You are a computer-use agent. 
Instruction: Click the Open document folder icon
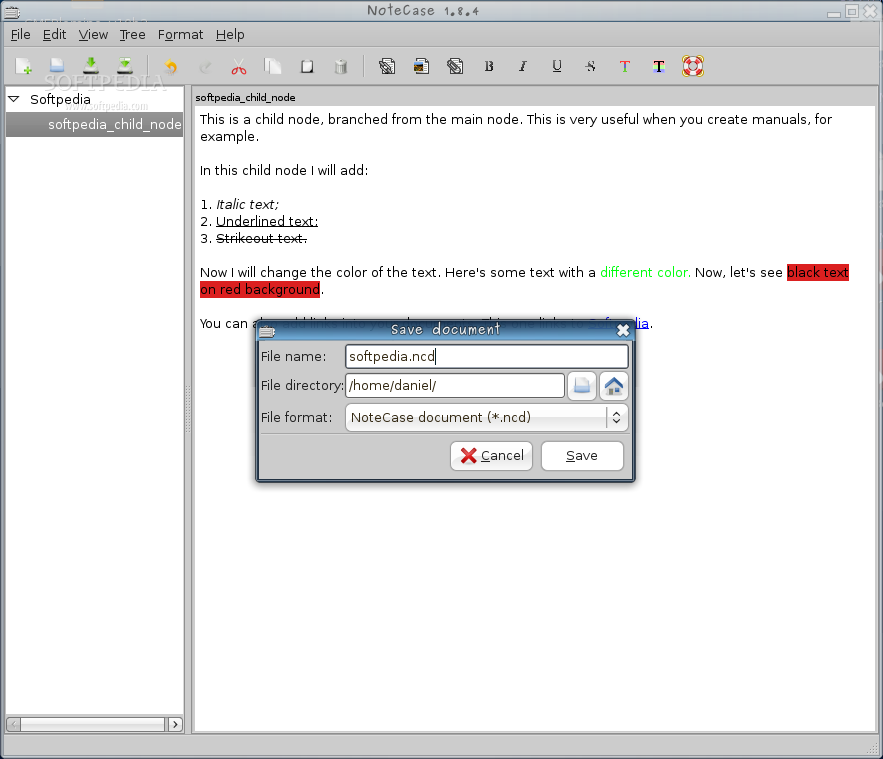click(x=57, y=66)
